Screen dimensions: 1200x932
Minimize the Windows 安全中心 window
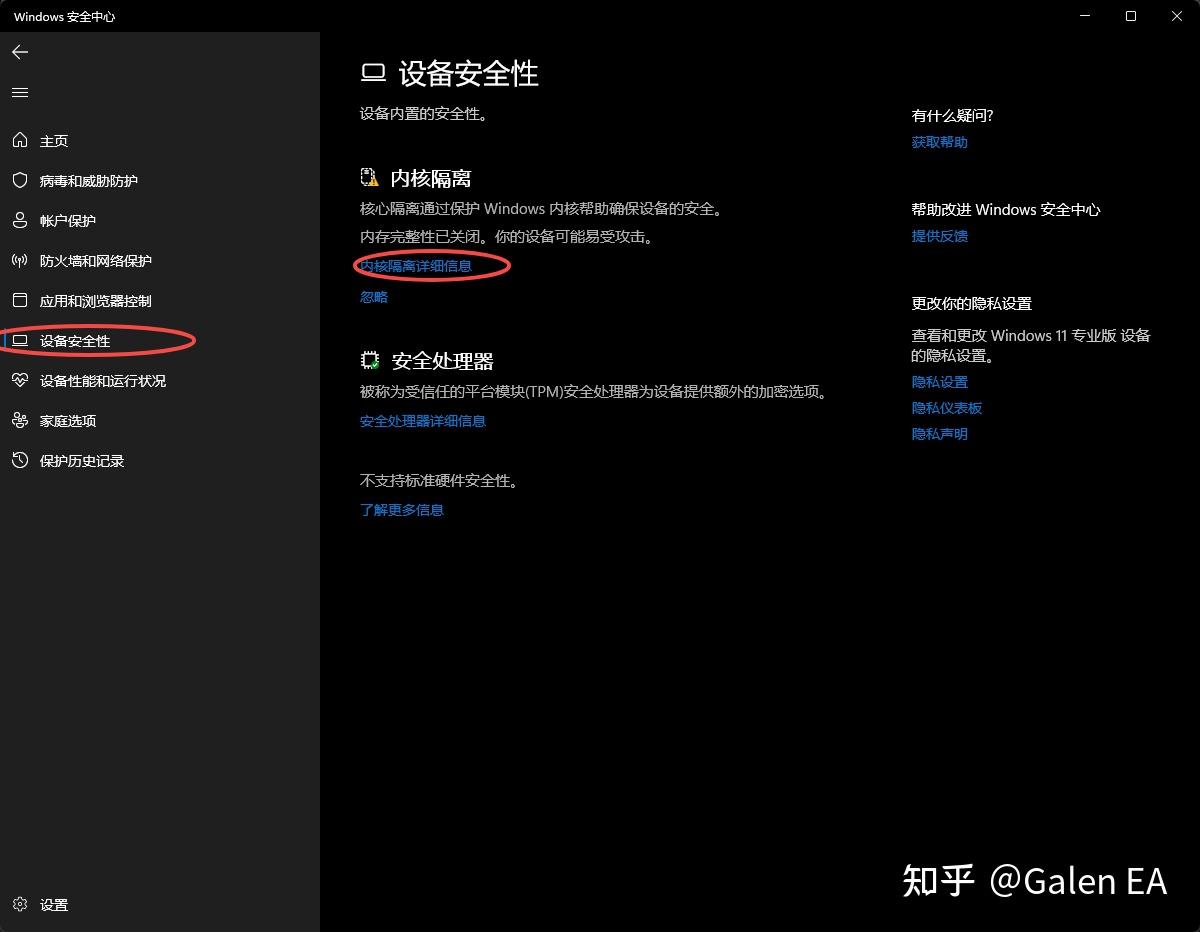(1085, 16)
